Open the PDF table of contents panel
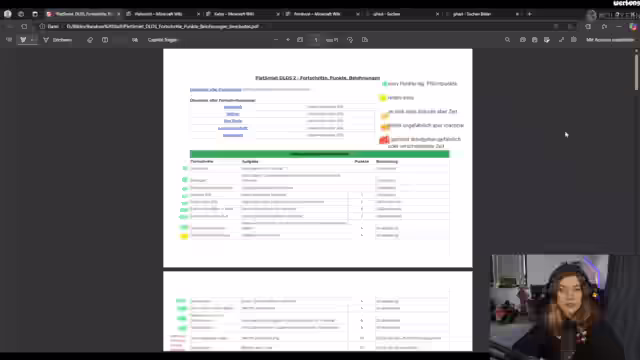This screenshot has height=360, width=640. coord(9,40)
